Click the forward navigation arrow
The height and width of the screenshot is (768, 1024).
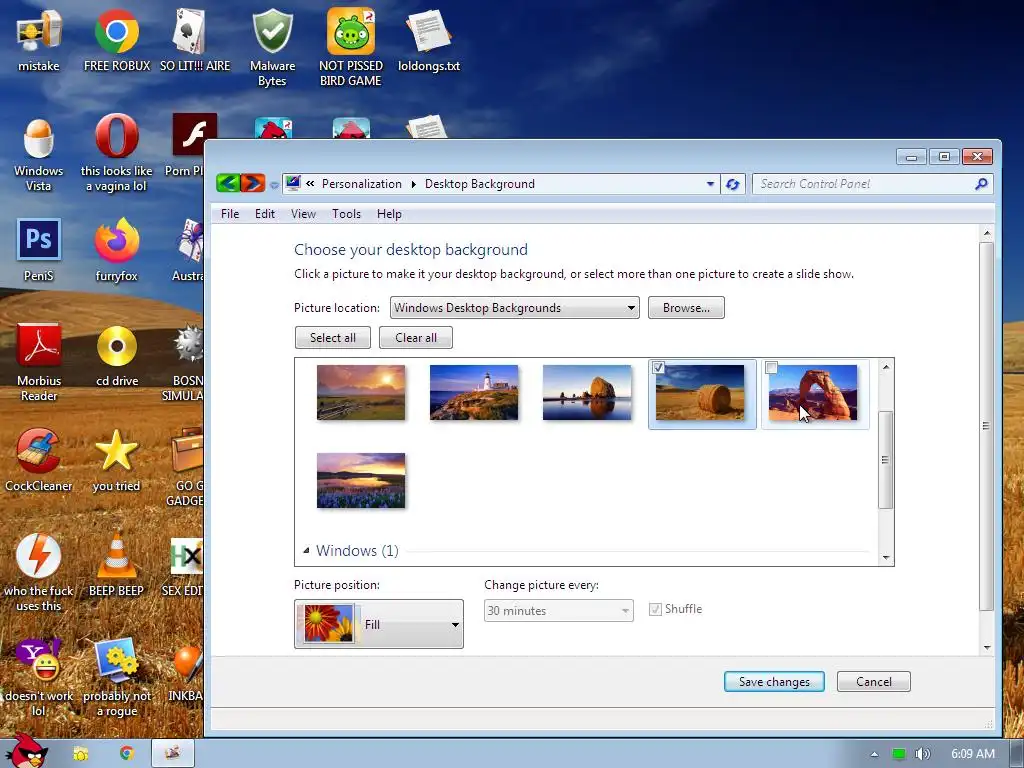pyautogui.click(x=253, y=184)
